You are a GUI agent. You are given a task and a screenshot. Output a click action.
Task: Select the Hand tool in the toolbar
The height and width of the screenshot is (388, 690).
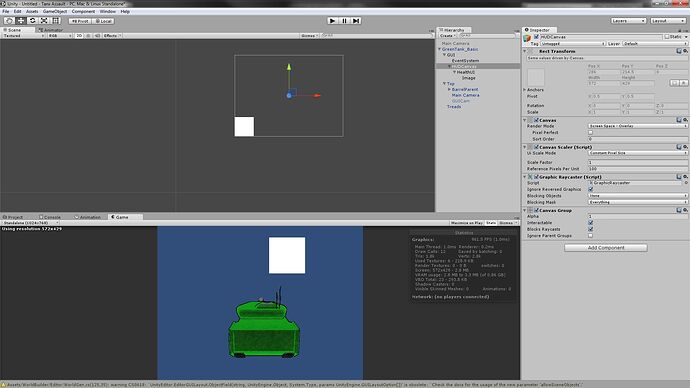[9, 21]
